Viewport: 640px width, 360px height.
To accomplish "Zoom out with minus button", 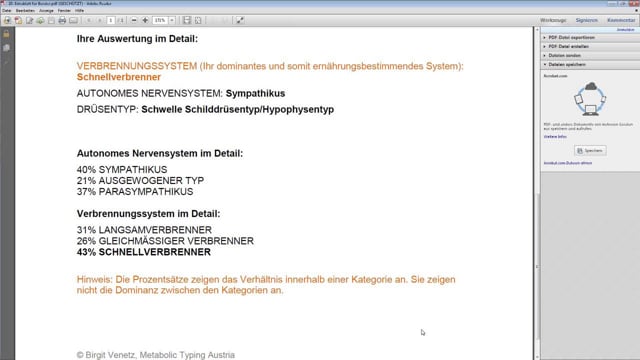I will click(134, 20).
